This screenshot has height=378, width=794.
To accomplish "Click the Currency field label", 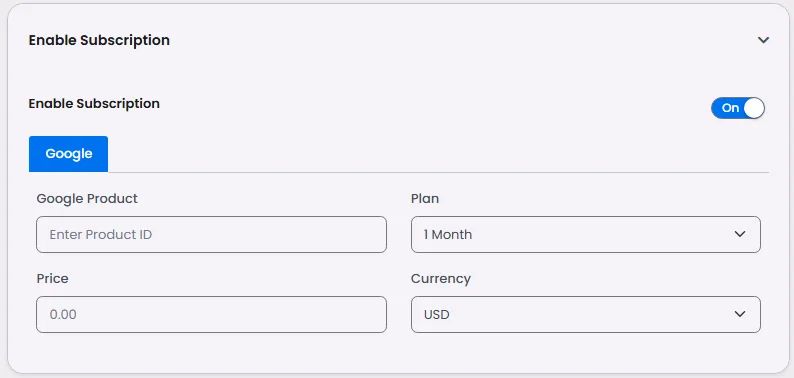I will click(x=441, y=279).
